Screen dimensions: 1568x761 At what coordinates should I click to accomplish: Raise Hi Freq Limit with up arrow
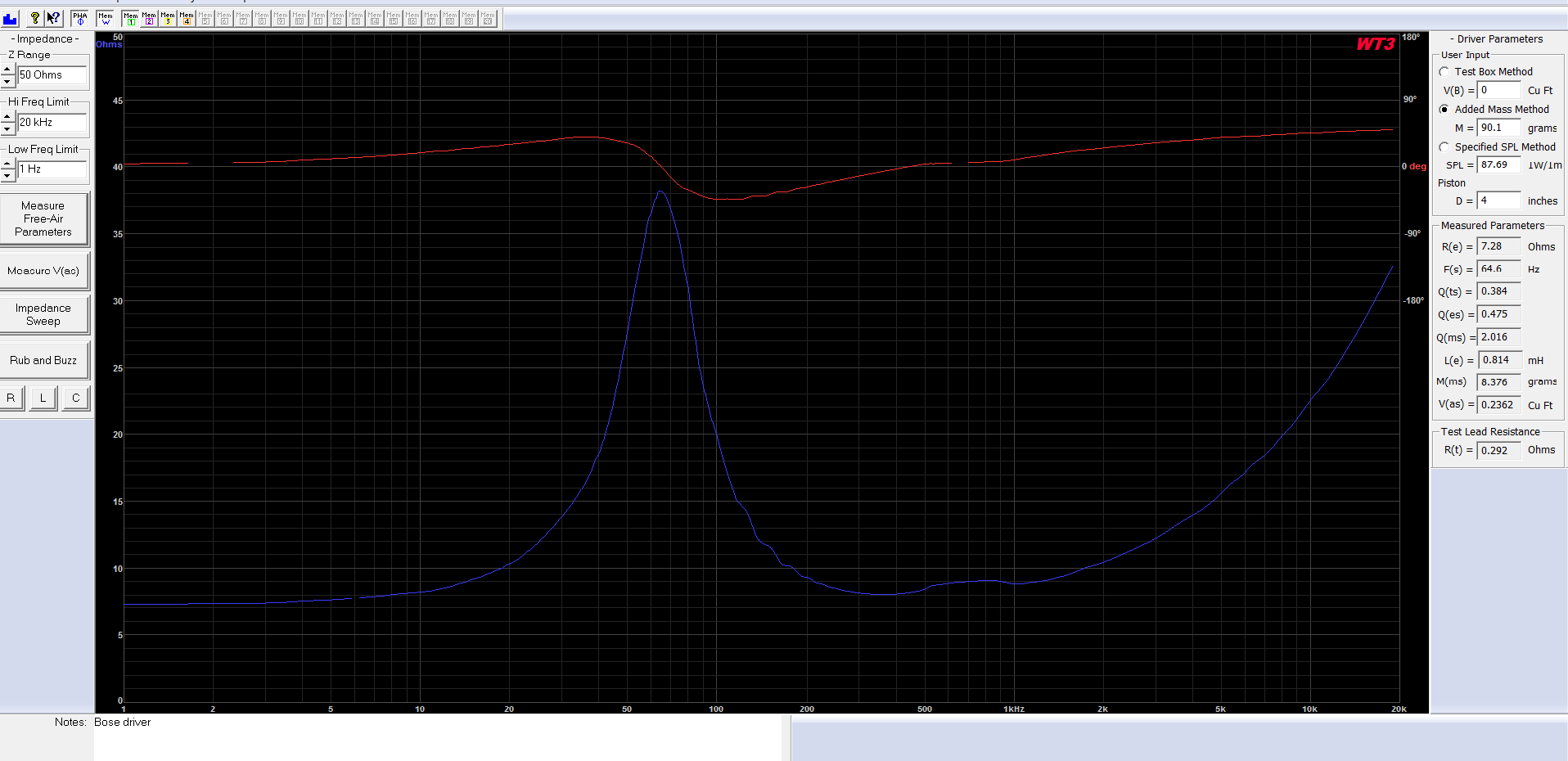(7, 118)
